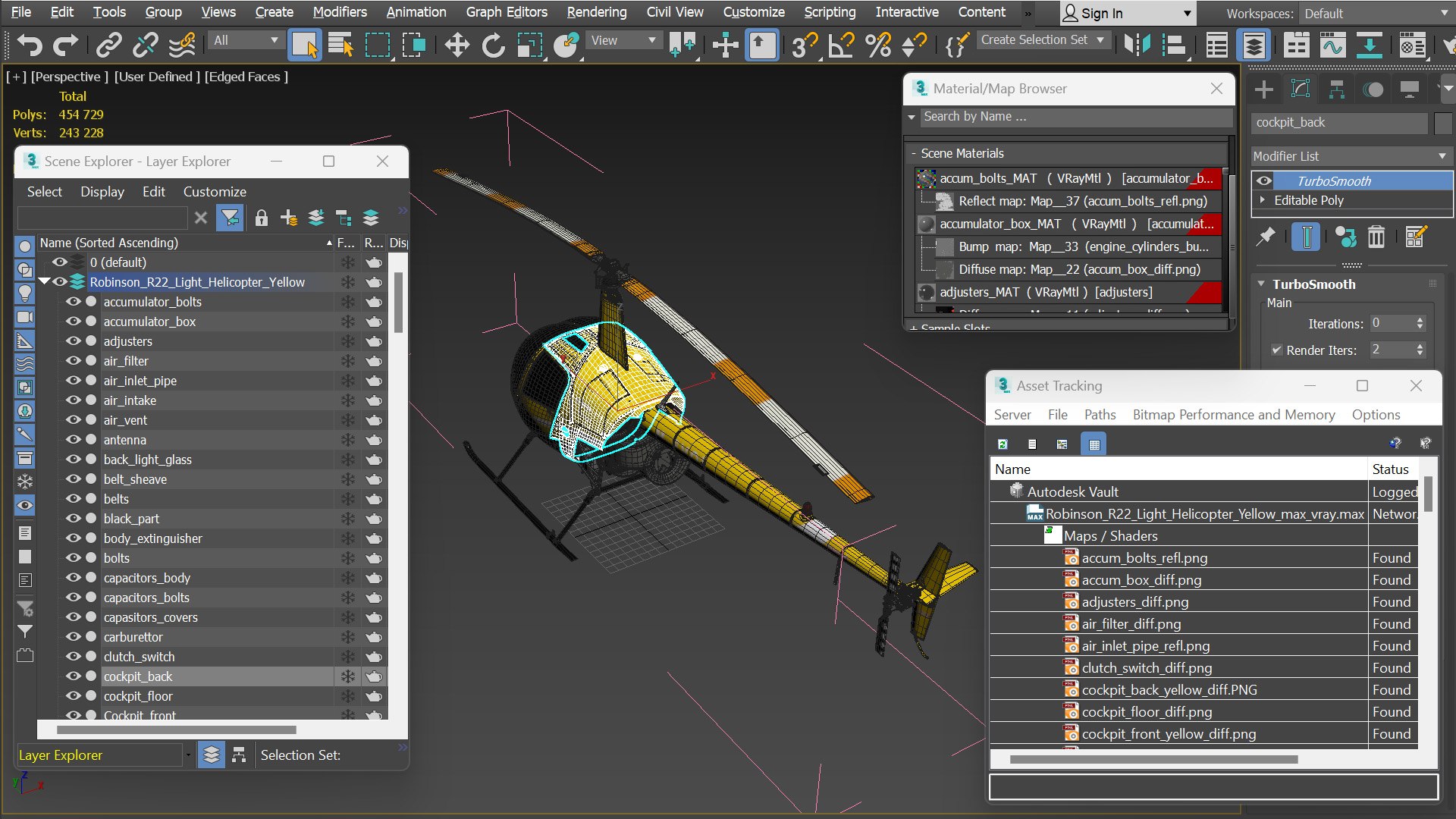Click Configure Modifier Sets icon
Screen dimensions: 1456x819
pyautogui.click(x=1415, y=237)
